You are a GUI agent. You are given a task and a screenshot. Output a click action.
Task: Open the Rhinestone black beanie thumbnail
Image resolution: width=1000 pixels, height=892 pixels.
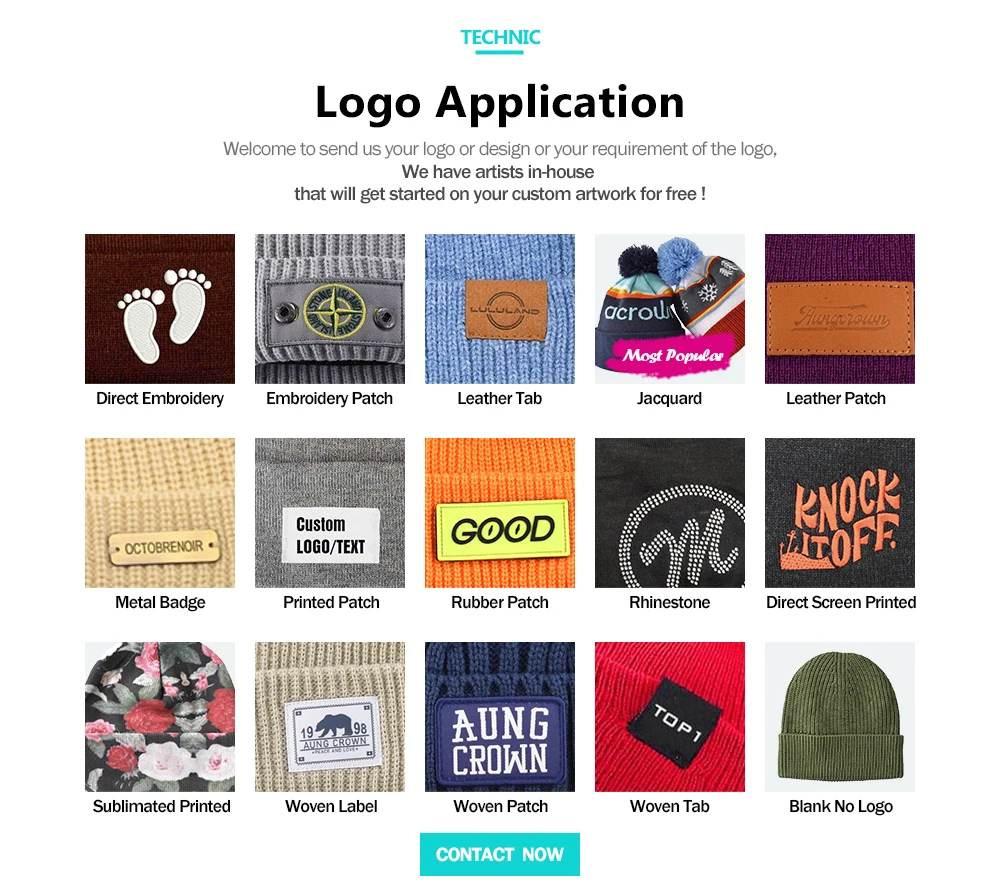click(x=670, y=513)
